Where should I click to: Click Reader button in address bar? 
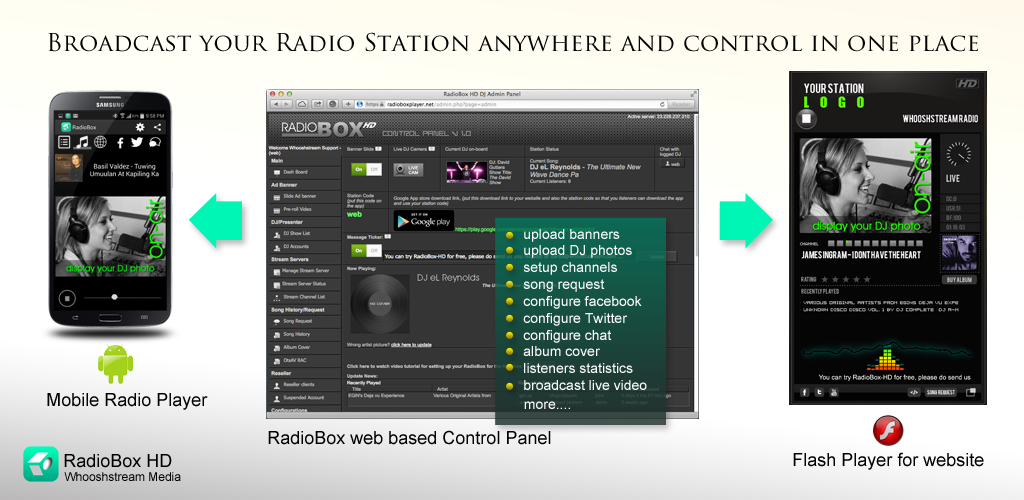click(681, 104)
